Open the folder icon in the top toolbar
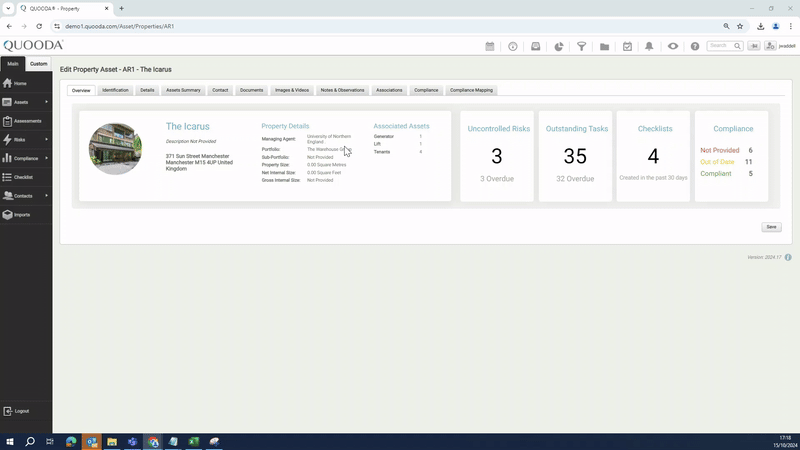 coord(604,46)
